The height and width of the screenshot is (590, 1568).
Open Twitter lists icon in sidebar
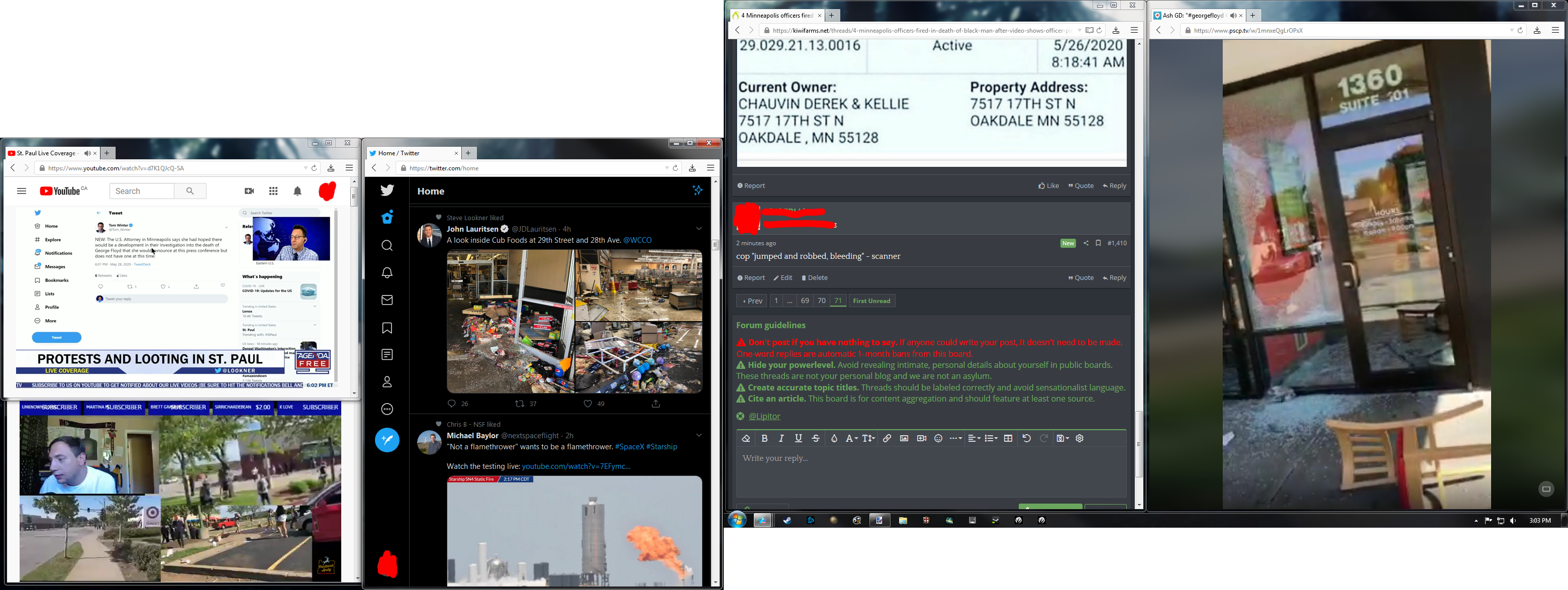pos(387,355)
